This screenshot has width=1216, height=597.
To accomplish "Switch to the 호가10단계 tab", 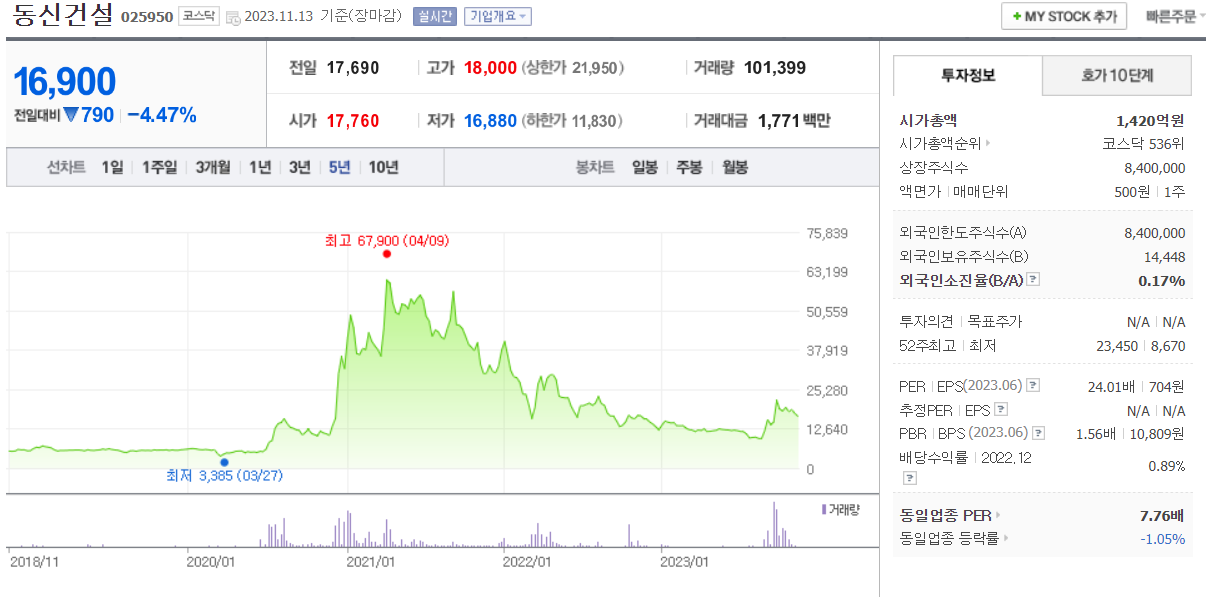I will click(1117, 75).
